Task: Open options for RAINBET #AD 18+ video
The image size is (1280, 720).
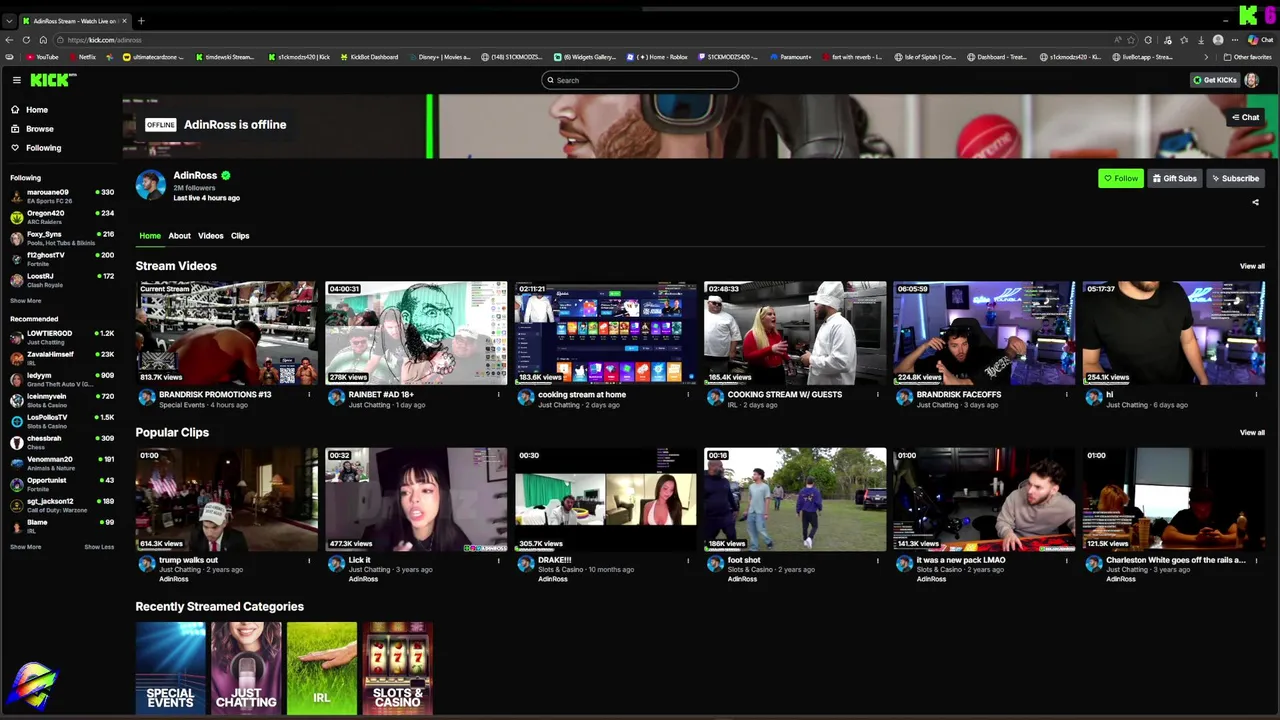Action: click(499, 395)
